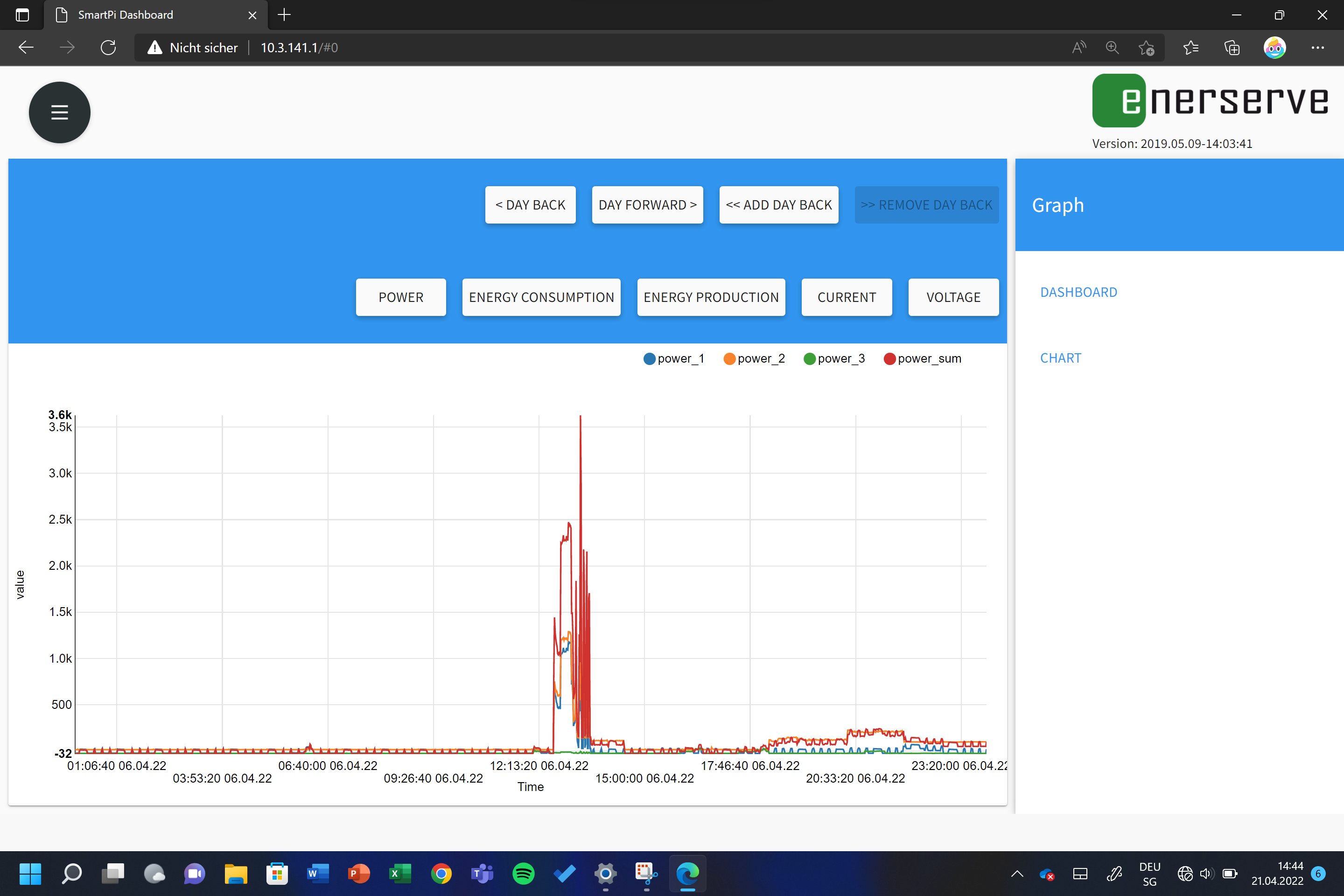Open browser Collections icon
The image size is (1344, 896).
[x=1232, y=48]
